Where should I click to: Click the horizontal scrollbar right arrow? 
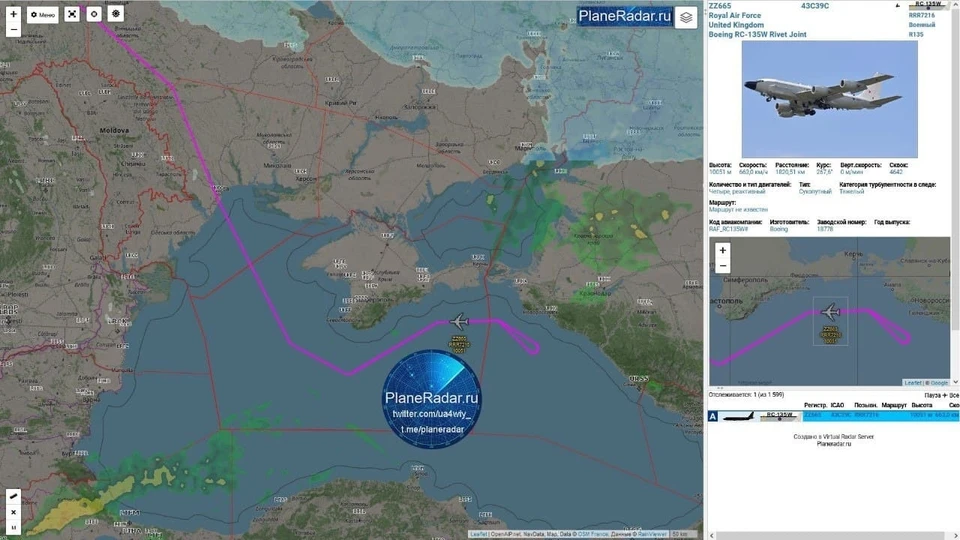tap(955, 536)
